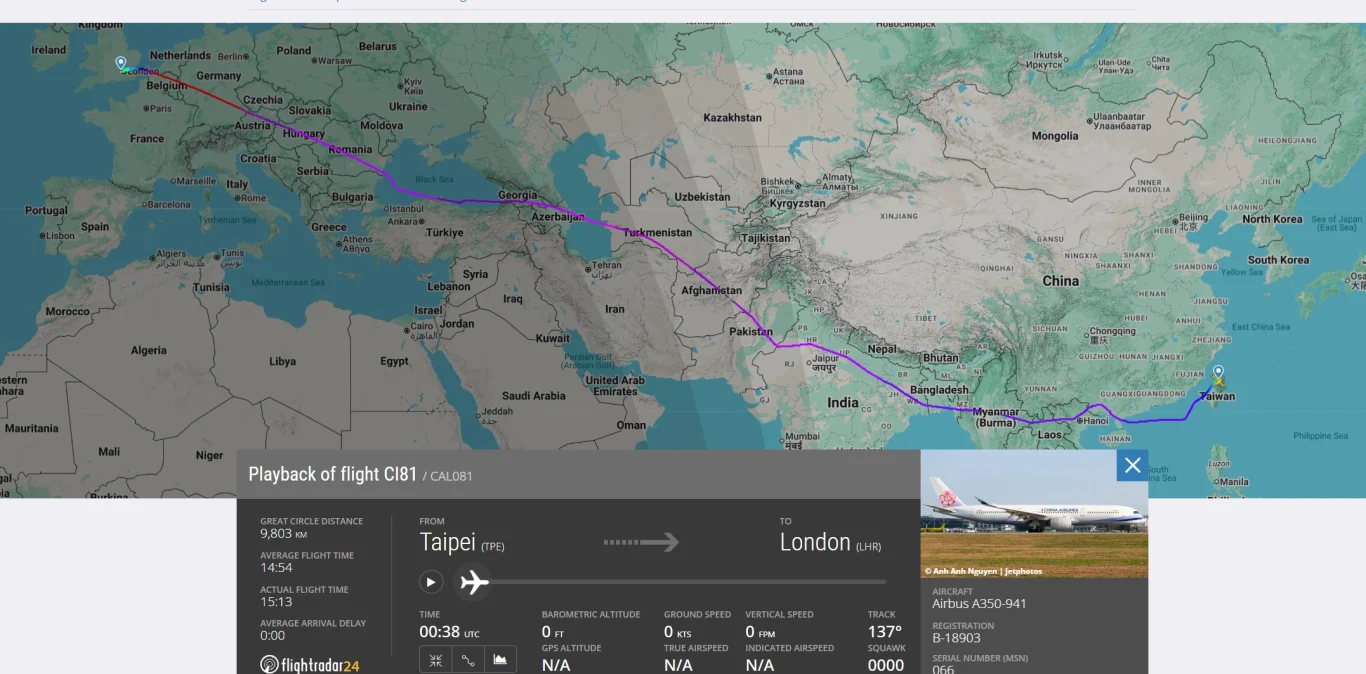Open the China Airlines aircraft photo
1366x674 pixels.
click(1034, 514)
